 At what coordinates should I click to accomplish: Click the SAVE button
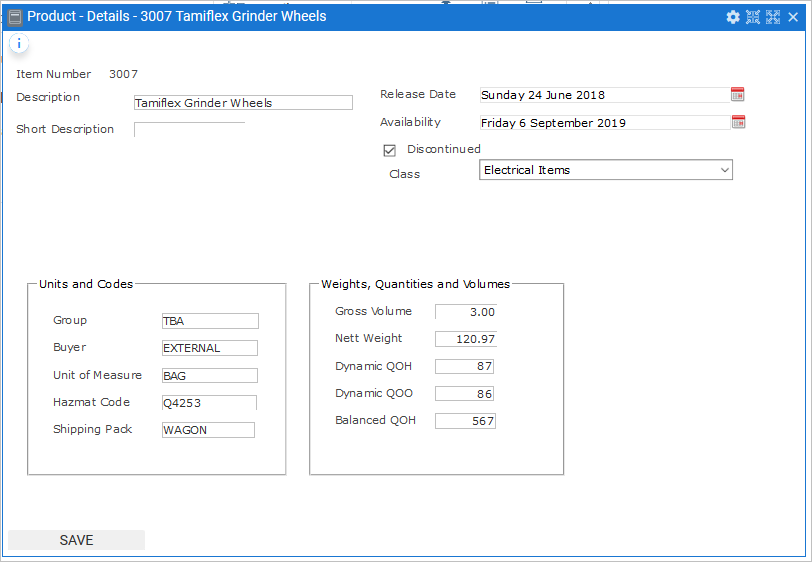pos(76,540)
